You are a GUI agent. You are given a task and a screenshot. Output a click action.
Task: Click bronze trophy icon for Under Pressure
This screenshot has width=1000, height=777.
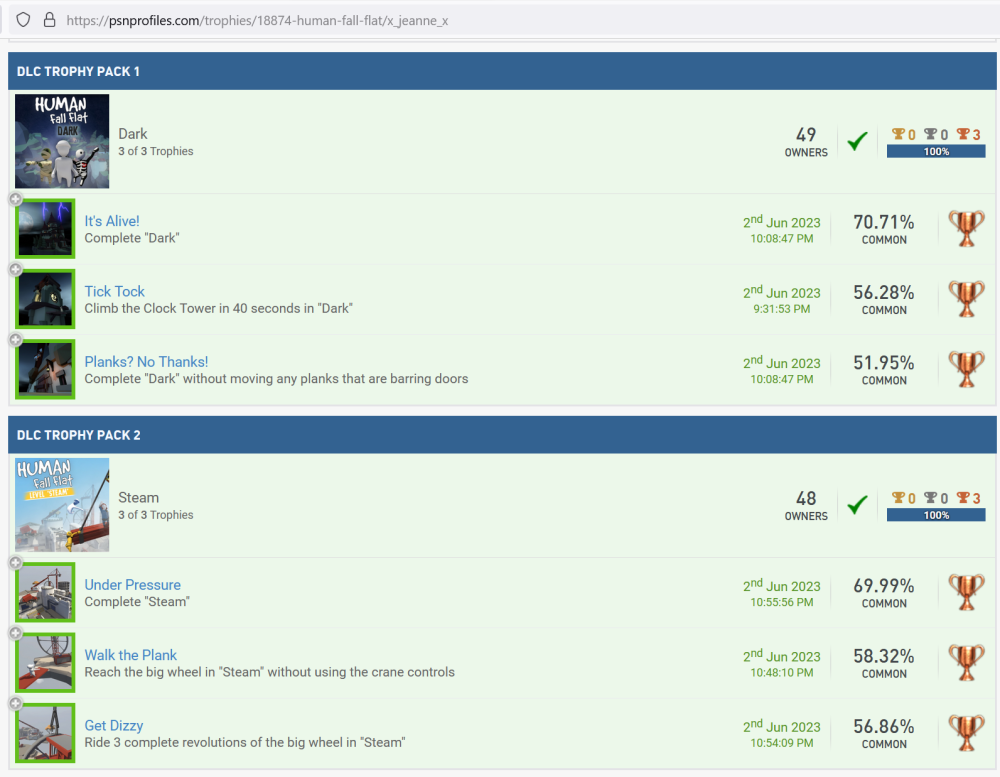pos(966,593)
